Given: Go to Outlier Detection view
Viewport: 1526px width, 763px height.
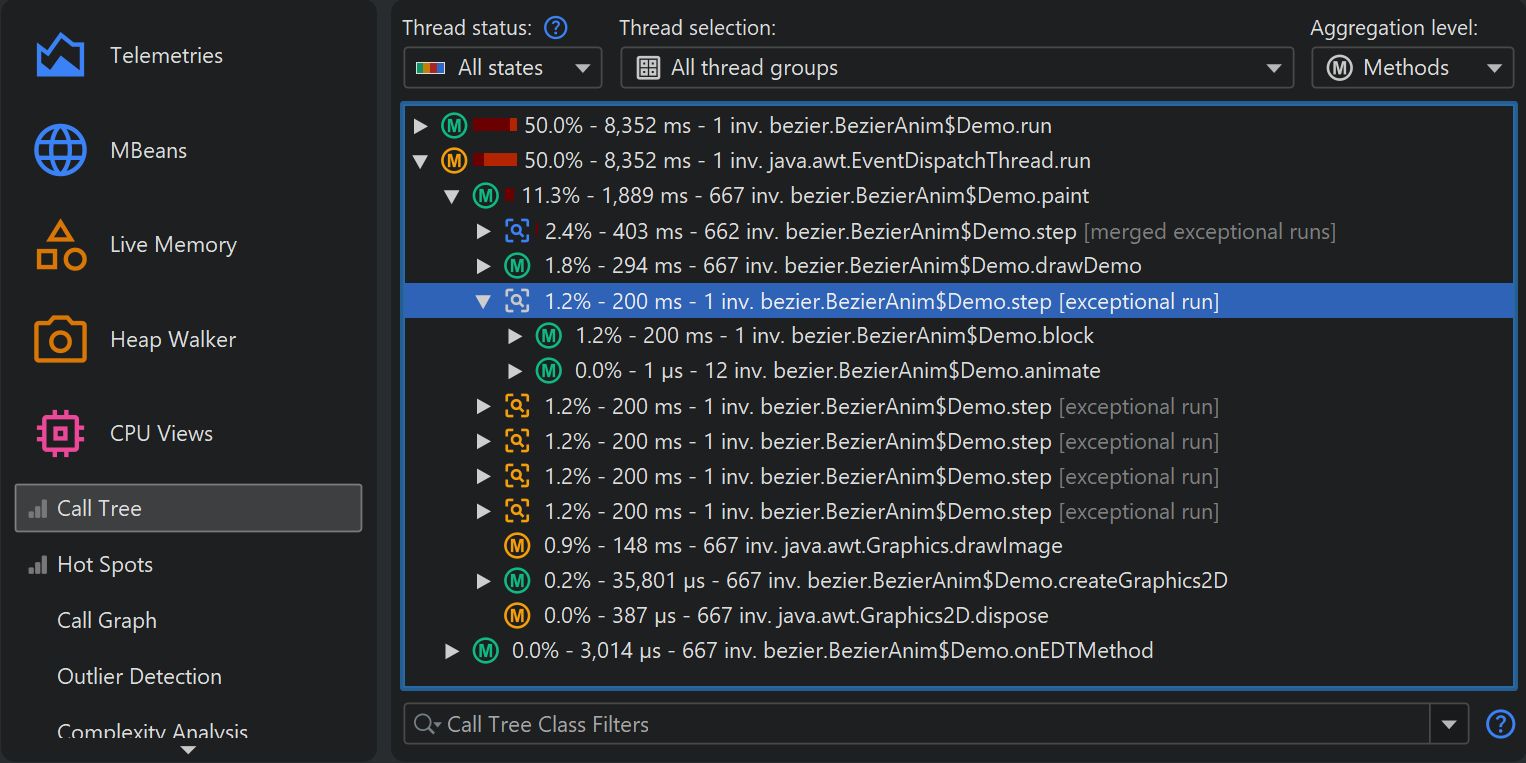Looking at the screenshot, I should (x=139, y=677).
